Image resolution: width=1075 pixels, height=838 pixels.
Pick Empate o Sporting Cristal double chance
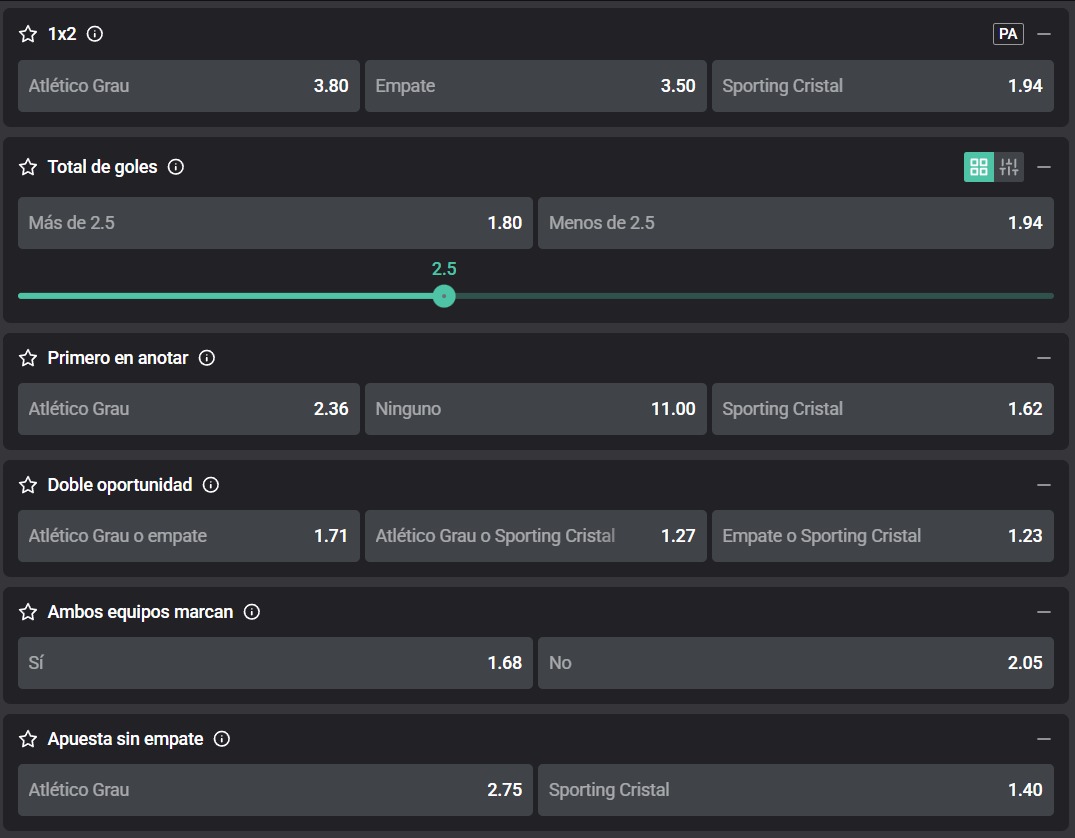(x=882, y=536)
